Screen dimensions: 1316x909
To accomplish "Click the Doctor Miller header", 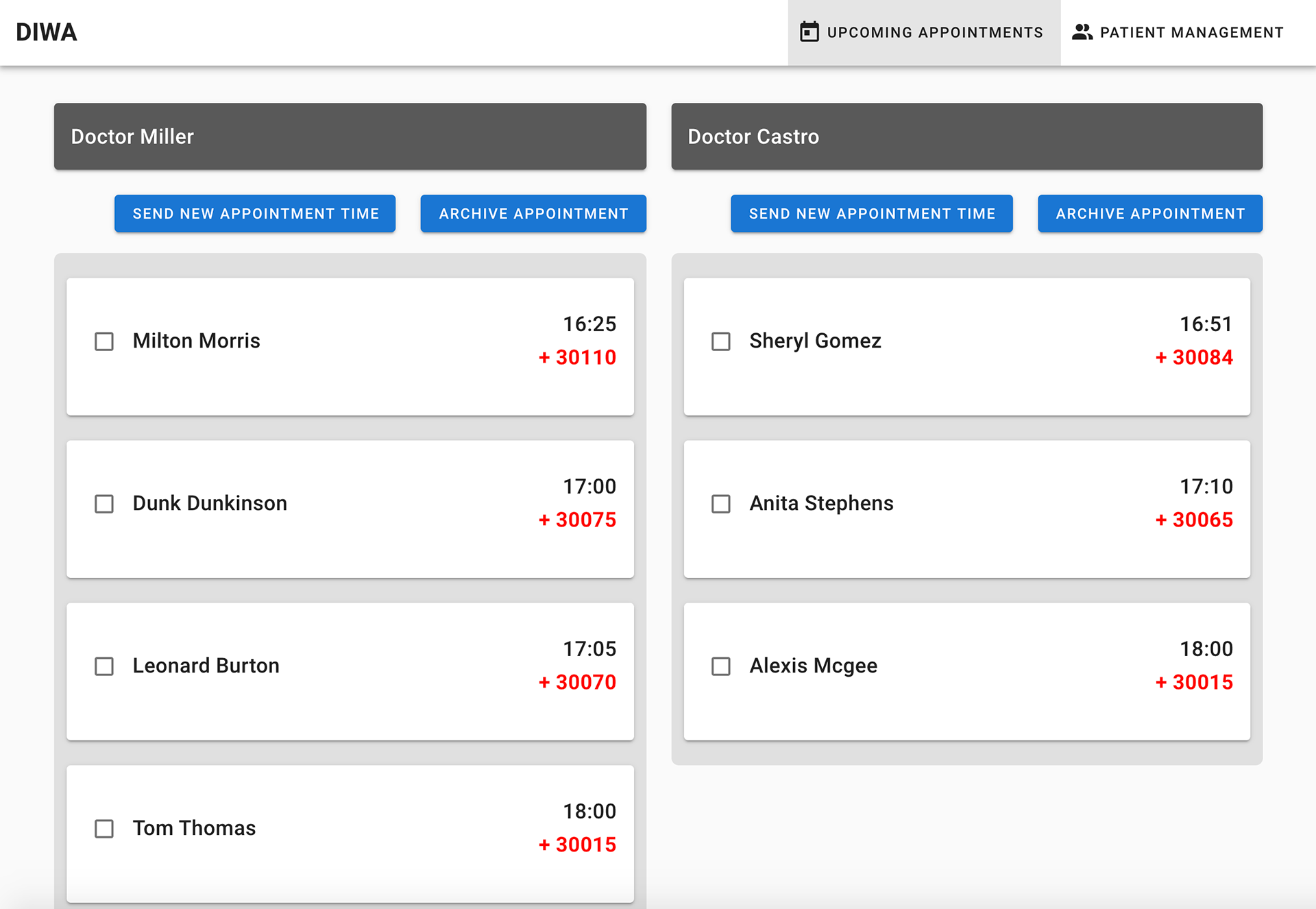I will tap(350, 136).
